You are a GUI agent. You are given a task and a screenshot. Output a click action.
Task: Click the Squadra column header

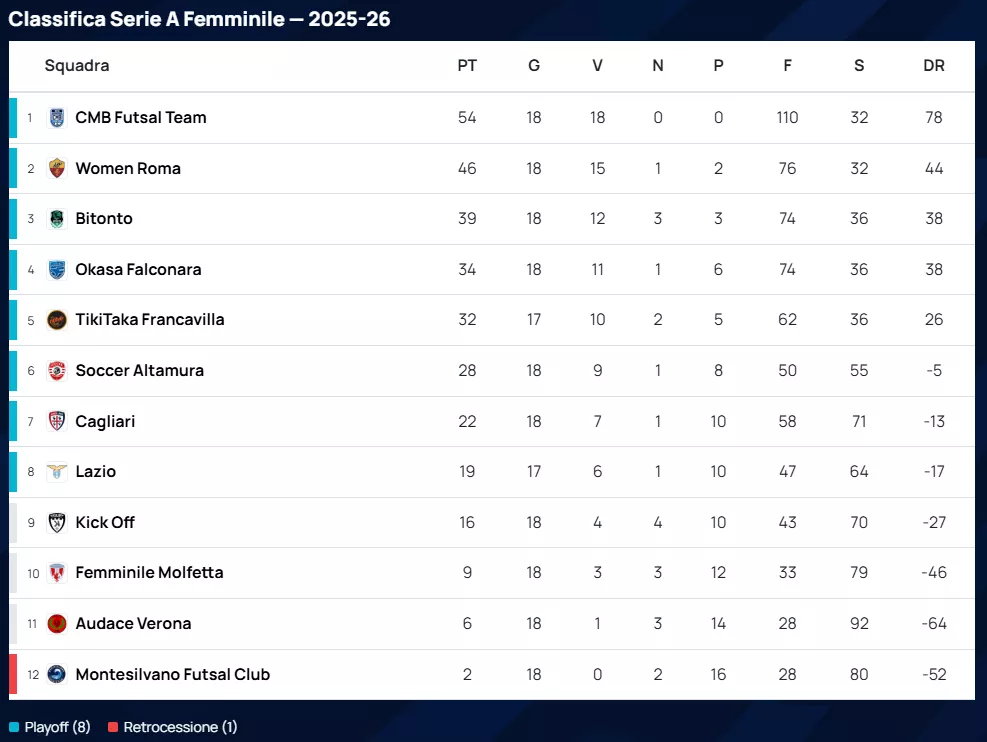coord(77,66)
